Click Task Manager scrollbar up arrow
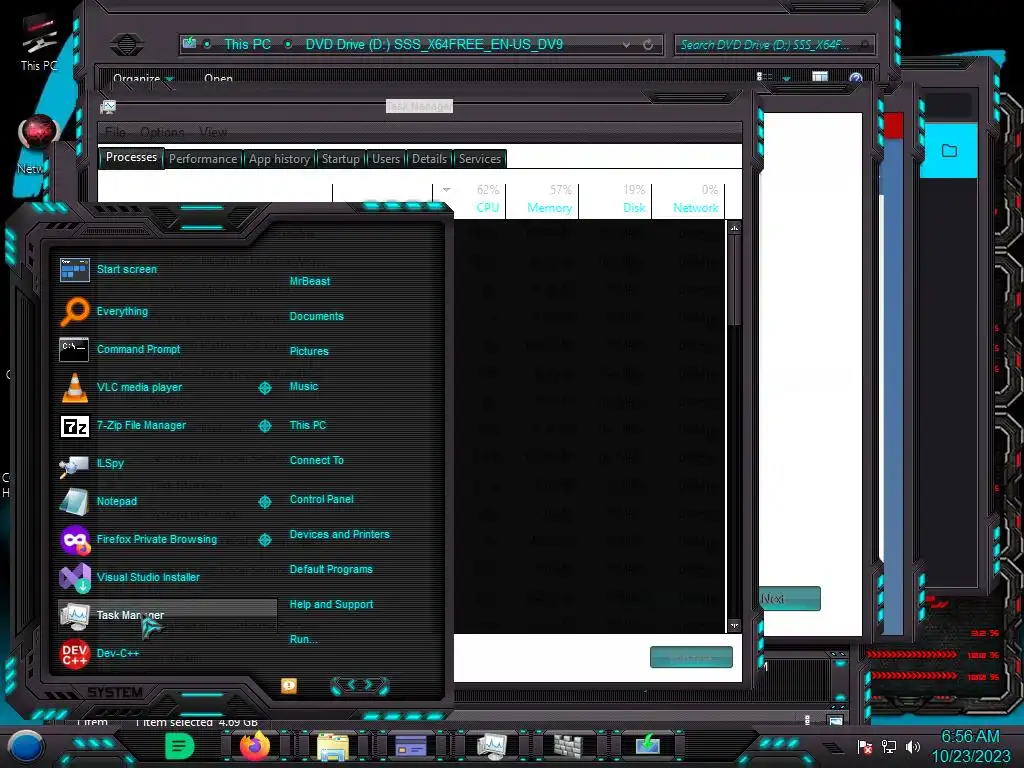The width and height of the screenshot is (1024, 768). (x=734, y=228)
